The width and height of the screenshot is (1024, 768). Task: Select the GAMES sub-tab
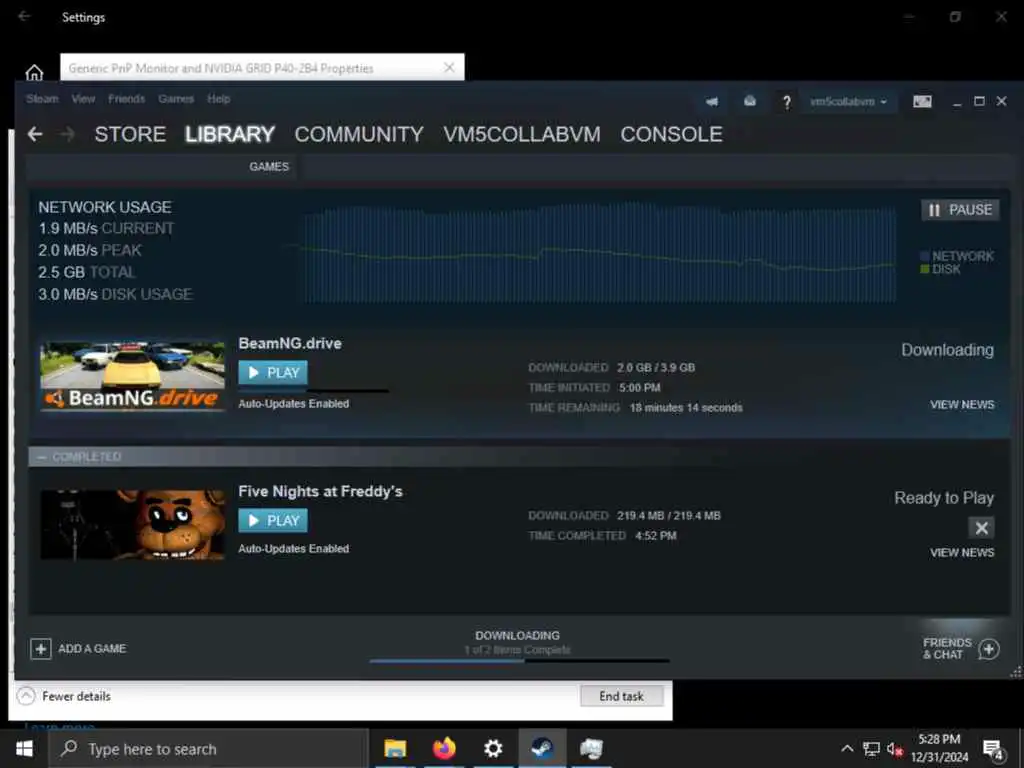point(268,167)
